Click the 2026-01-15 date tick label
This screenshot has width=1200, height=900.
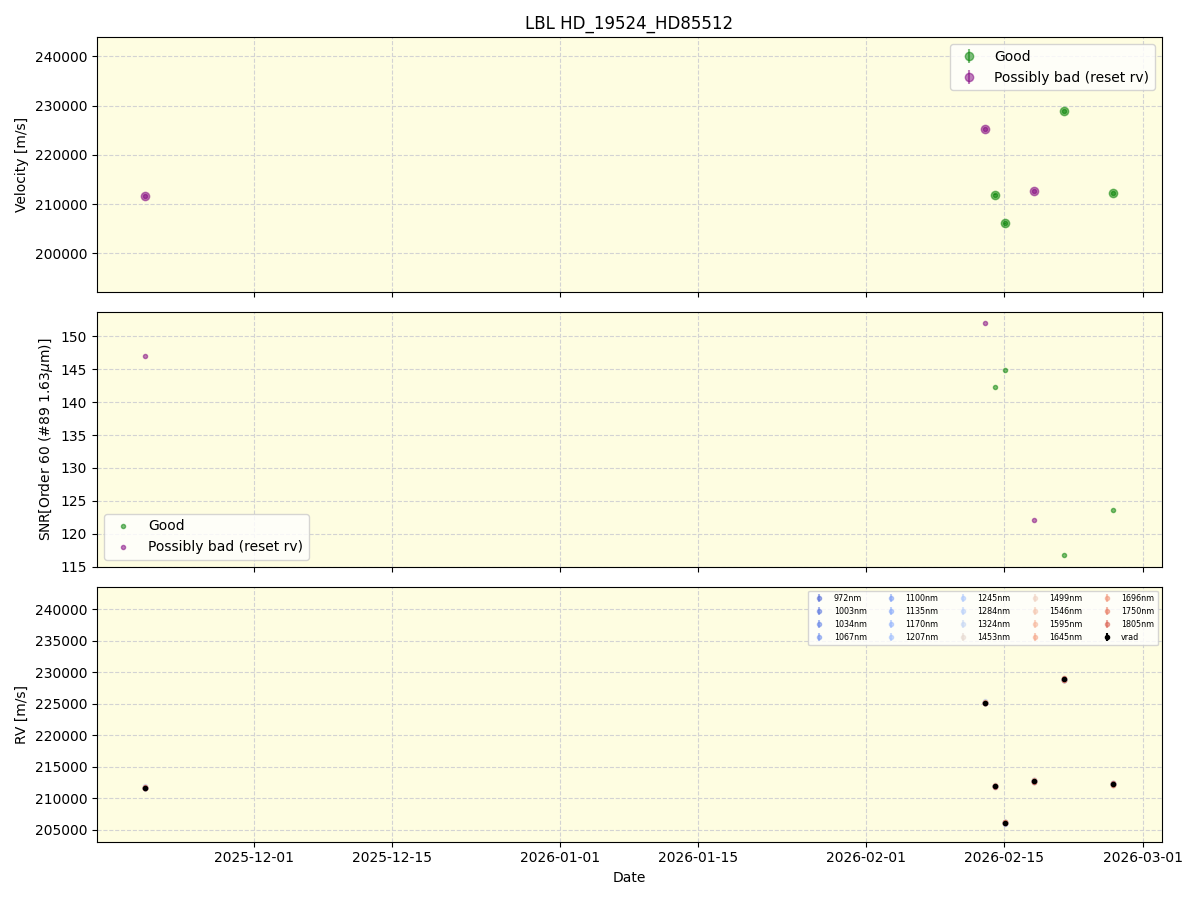[698, 856]
